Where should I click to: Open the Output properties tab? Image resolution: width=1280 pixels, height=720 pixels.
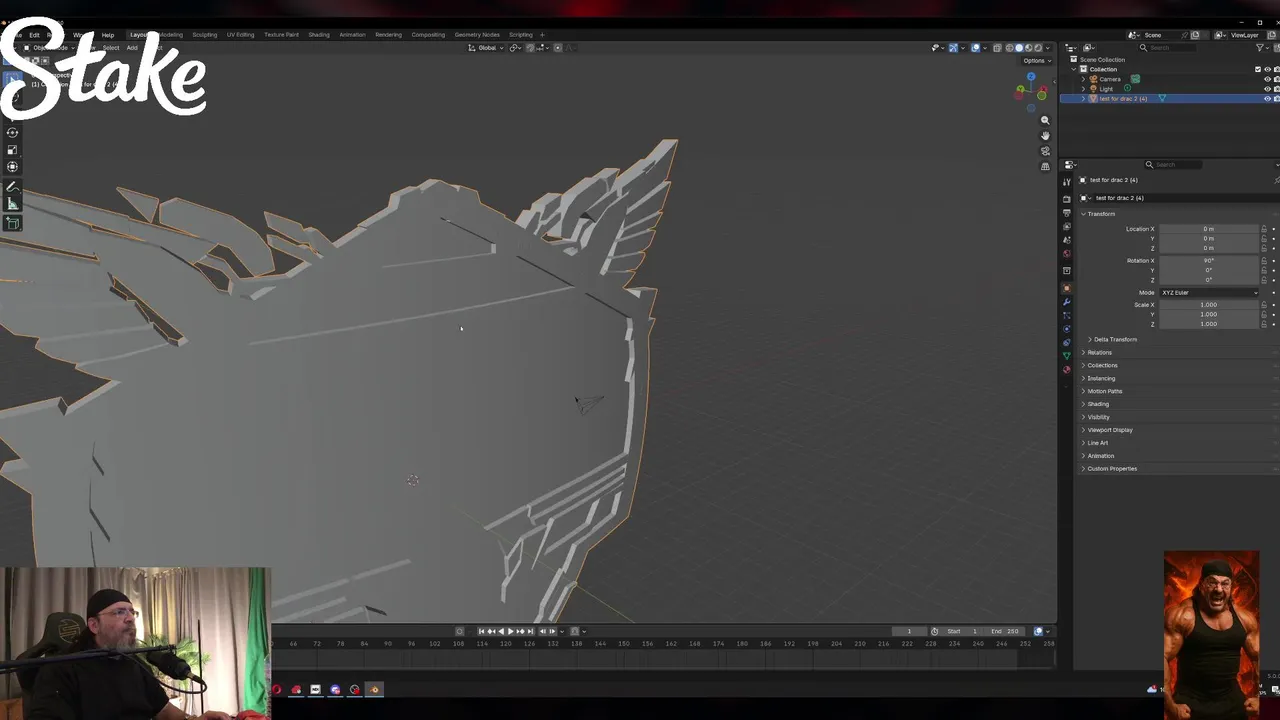click(1067, 213)
